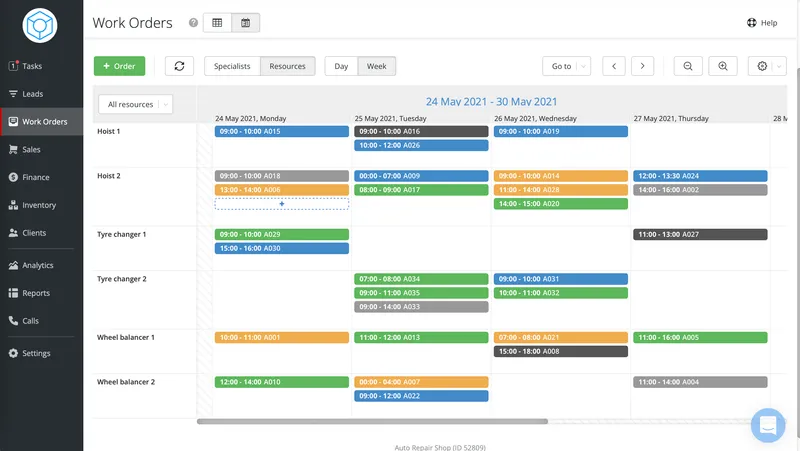Screen dimensions: 800x451
Task: Click the horizontal schedule scrollbar
Action: point(372,421)
